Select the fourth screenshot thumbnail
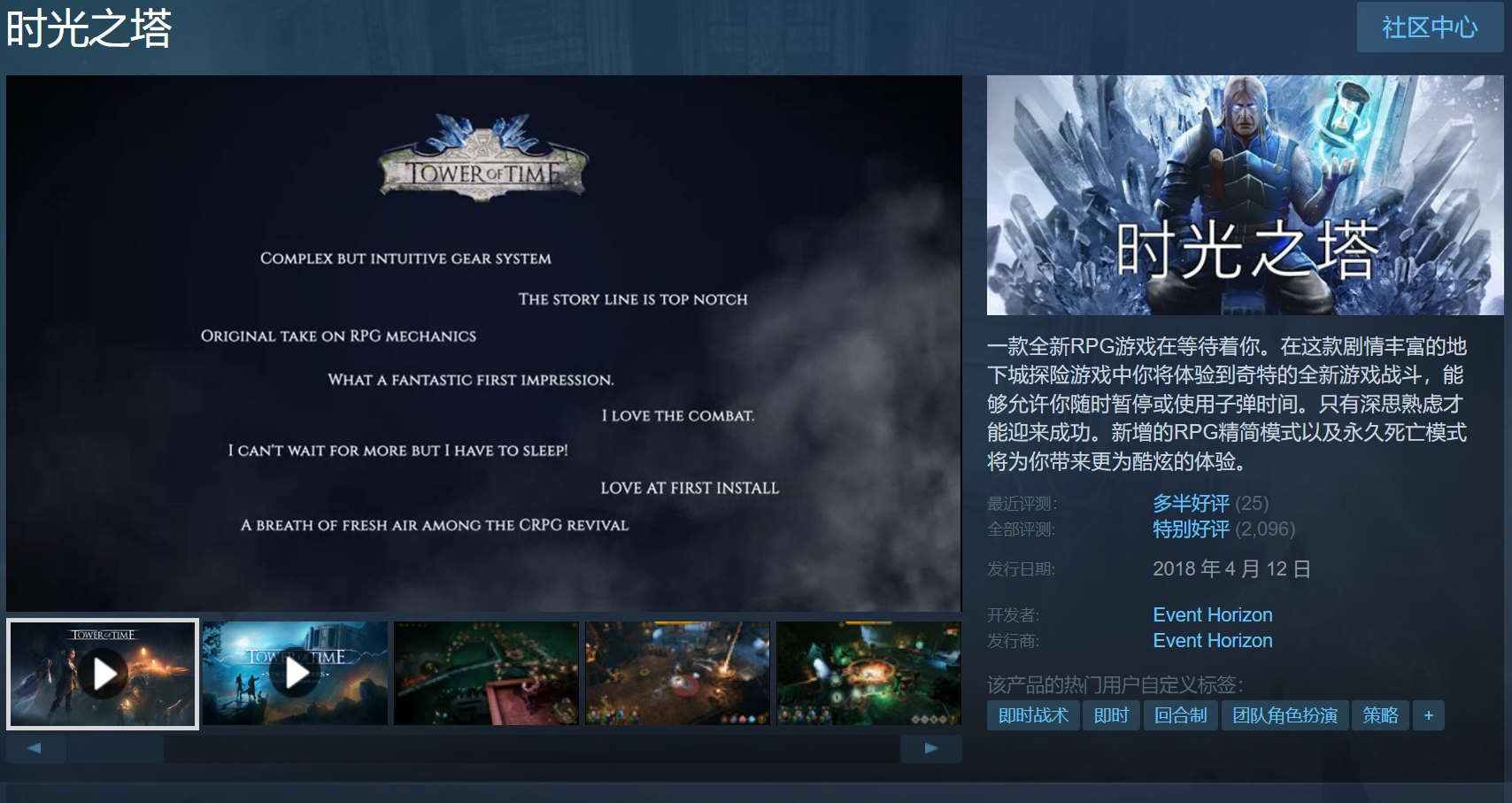This screenshot has width=1512, height=803. pyautogui.click(x=677, y=674)
